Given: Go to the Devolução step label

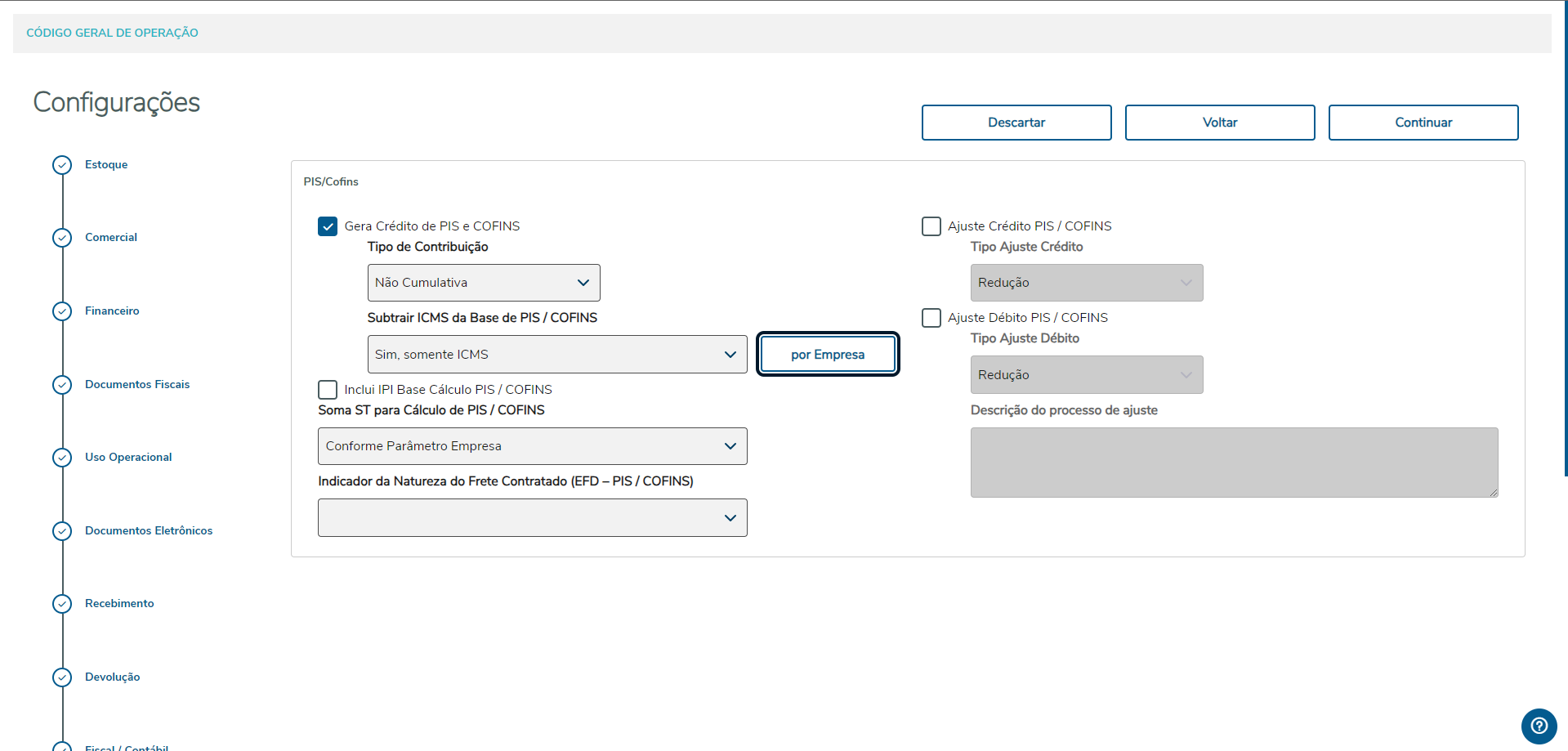Looking at the screenshot, I should coord(113,677).
